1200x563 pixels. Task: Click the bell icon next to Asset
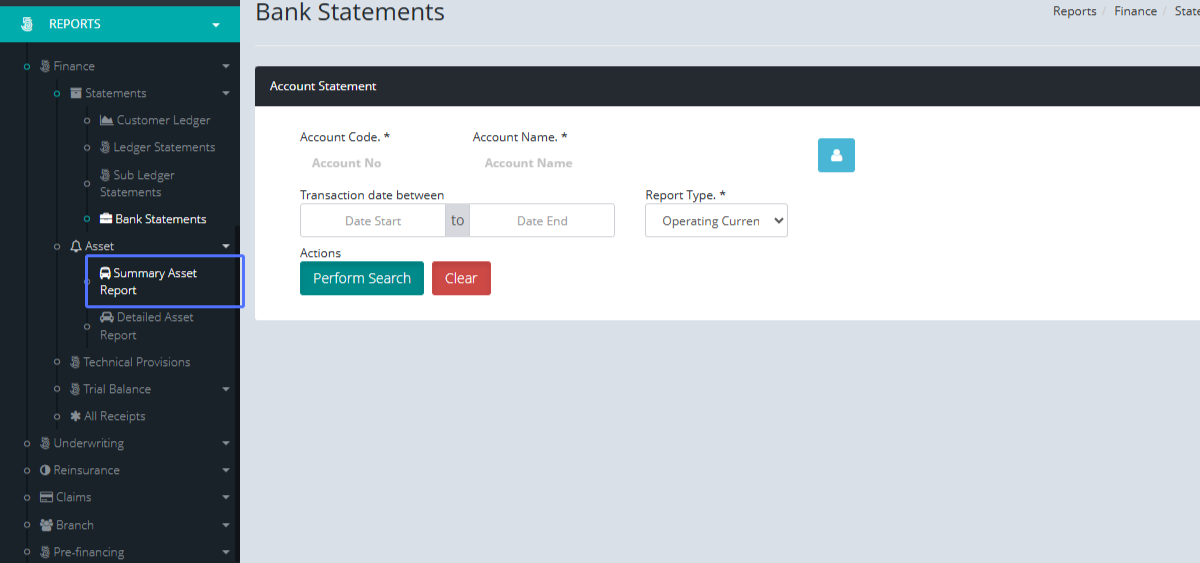point(76,246)
